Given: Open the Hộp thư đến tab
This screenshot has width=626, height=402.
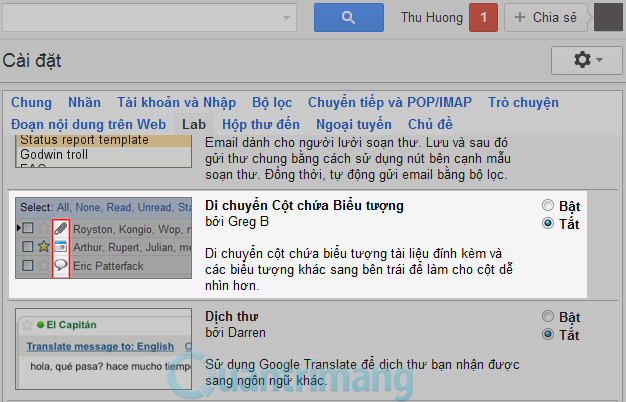Looking at the screenshot, I should pyautogui.click(x=261, y=124).
